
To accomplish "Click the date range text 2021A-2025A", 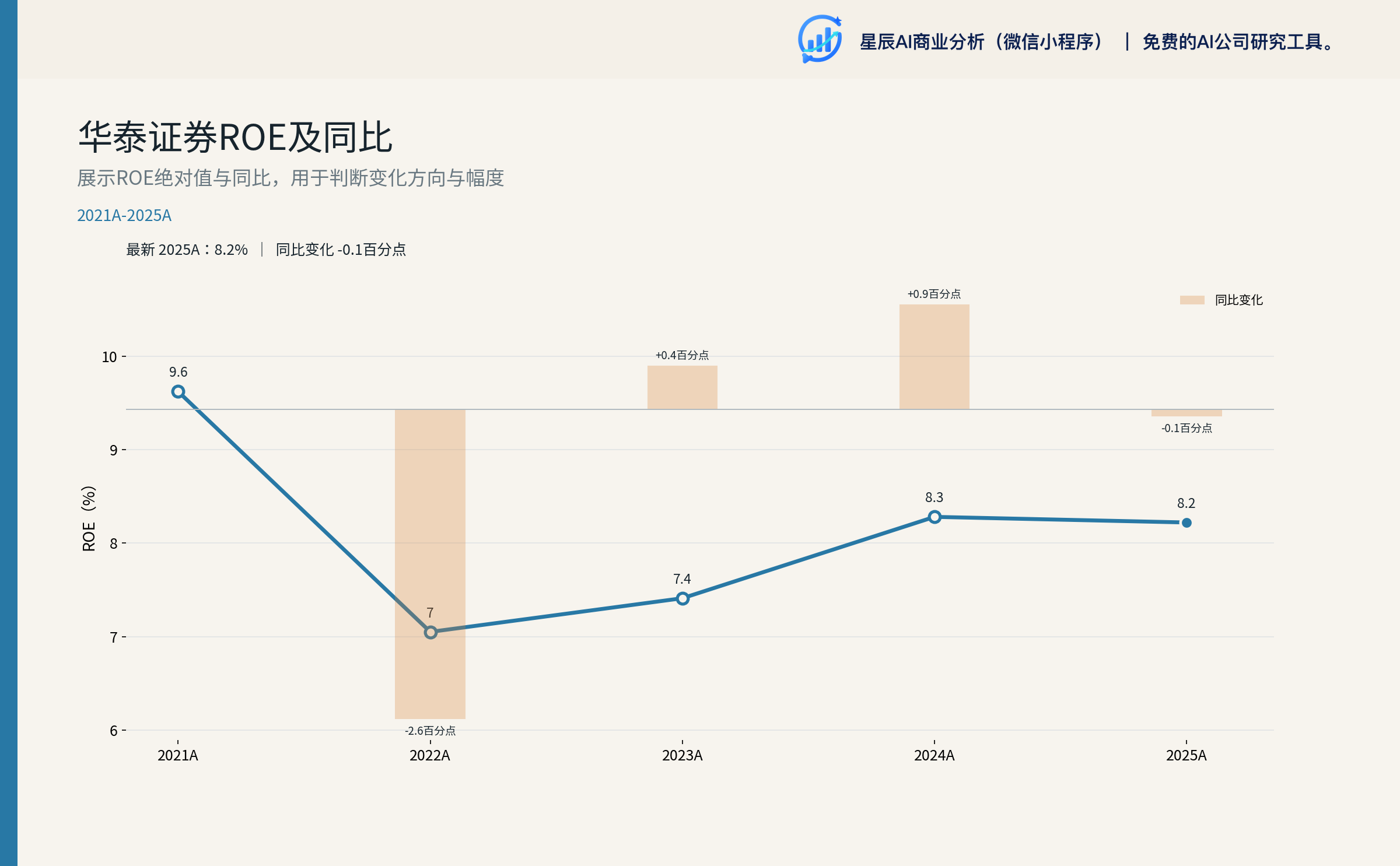I will pyautogui.click(x=124, y=215).
